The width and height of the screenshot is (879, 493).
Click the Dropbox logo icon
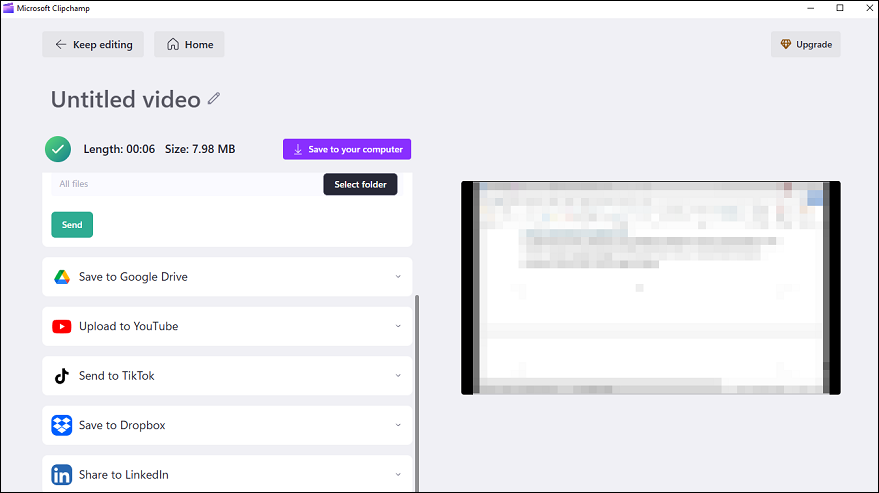(62, 425)
